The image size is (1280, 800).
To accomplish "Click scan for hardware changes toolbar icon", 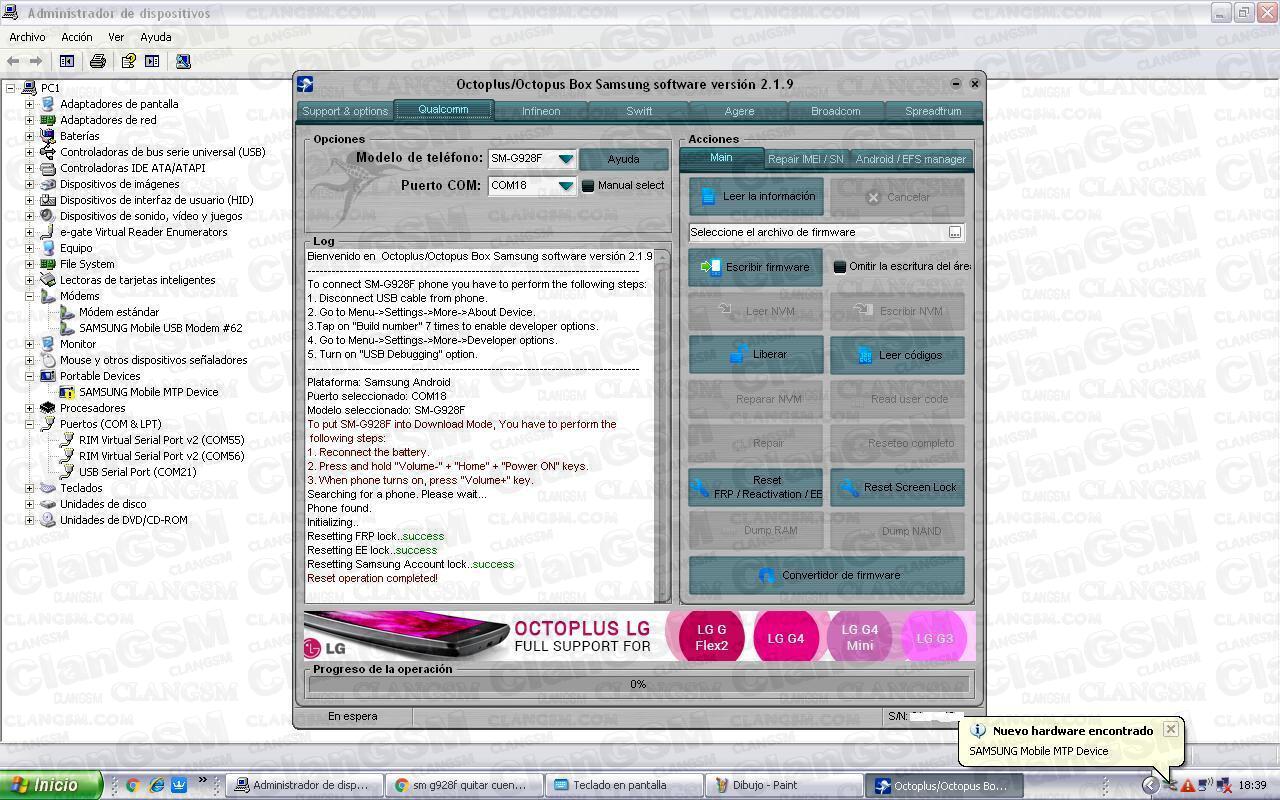I will pyautogui.click(x=183, y=61).
